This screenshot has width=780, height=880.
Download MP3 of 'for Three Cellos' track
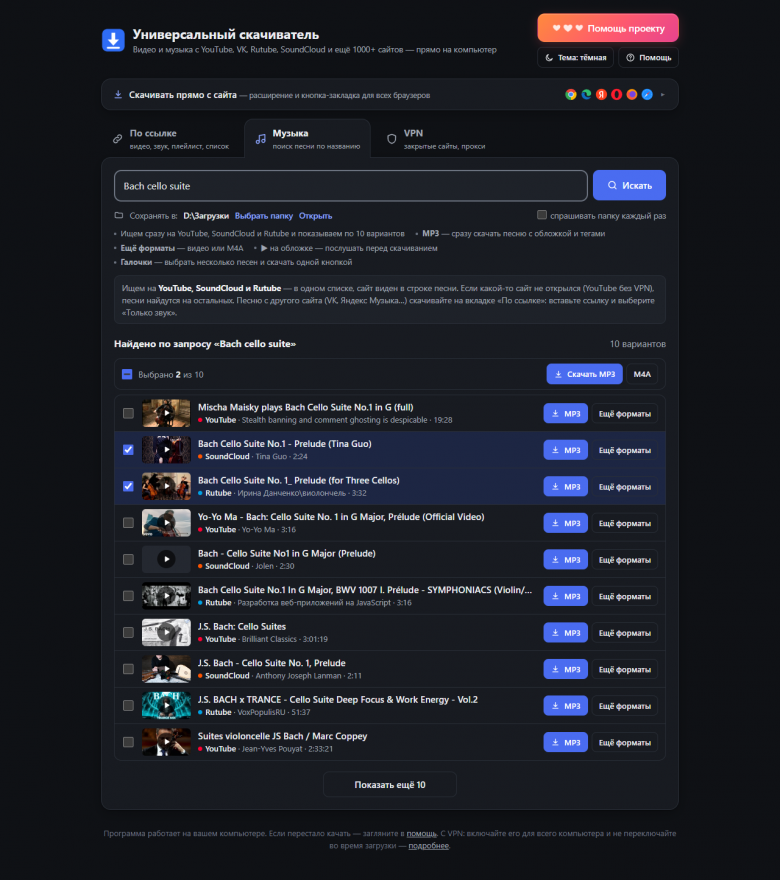(566, 487)
